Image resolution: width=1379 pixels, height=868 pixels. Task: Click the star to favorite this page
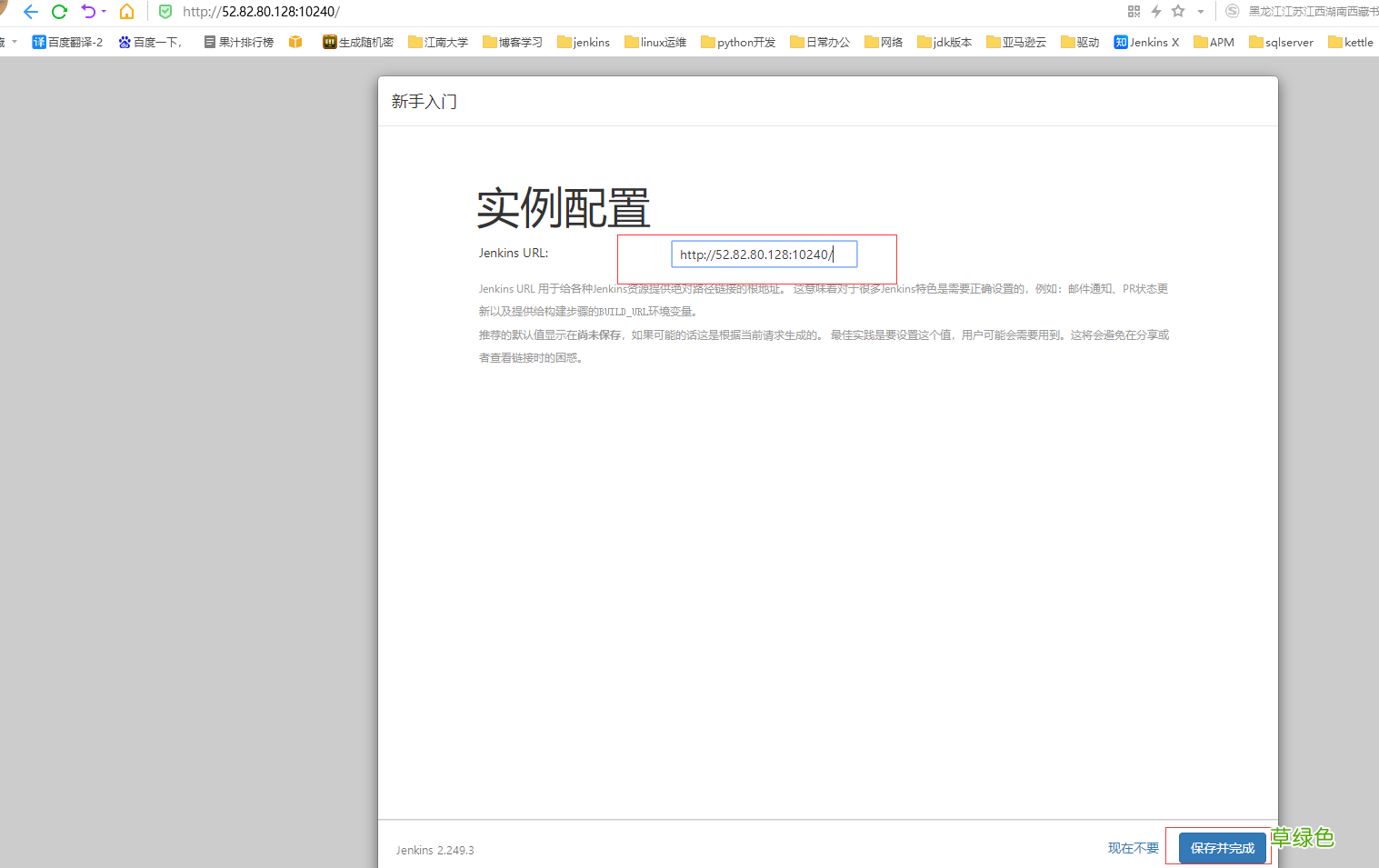point(1177,12)
